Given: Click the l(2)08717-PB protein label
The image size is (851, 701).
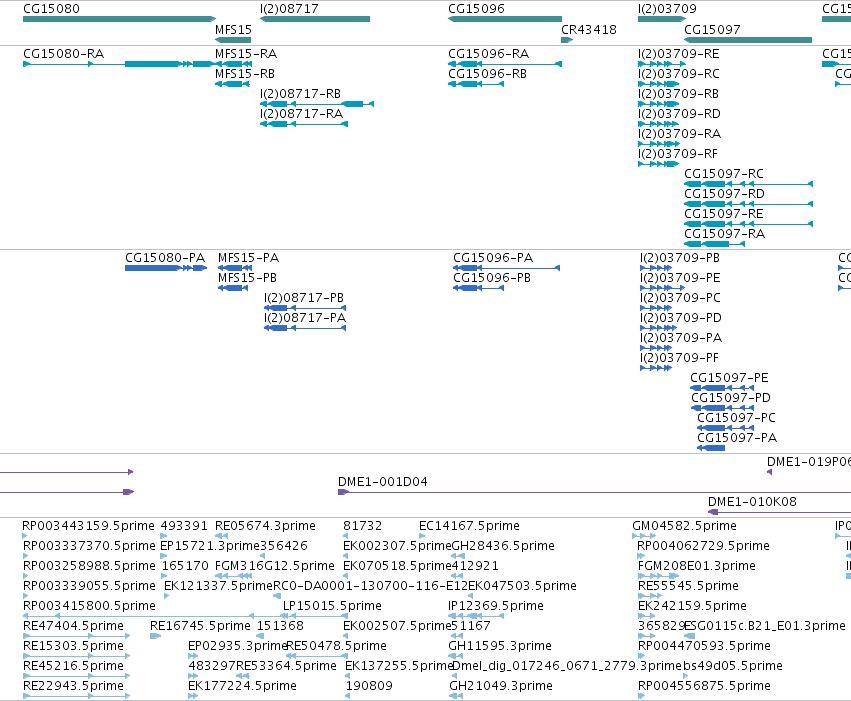Looking at the screenshot, I should pos(303,298).
